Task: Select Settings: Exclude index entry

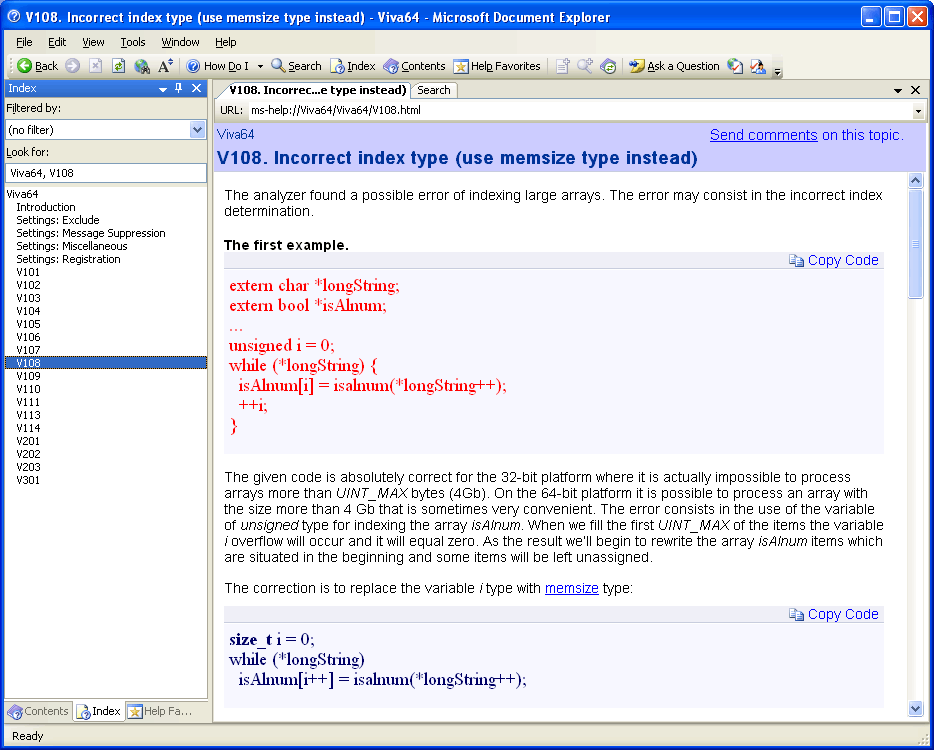Action: click(58, 220)
